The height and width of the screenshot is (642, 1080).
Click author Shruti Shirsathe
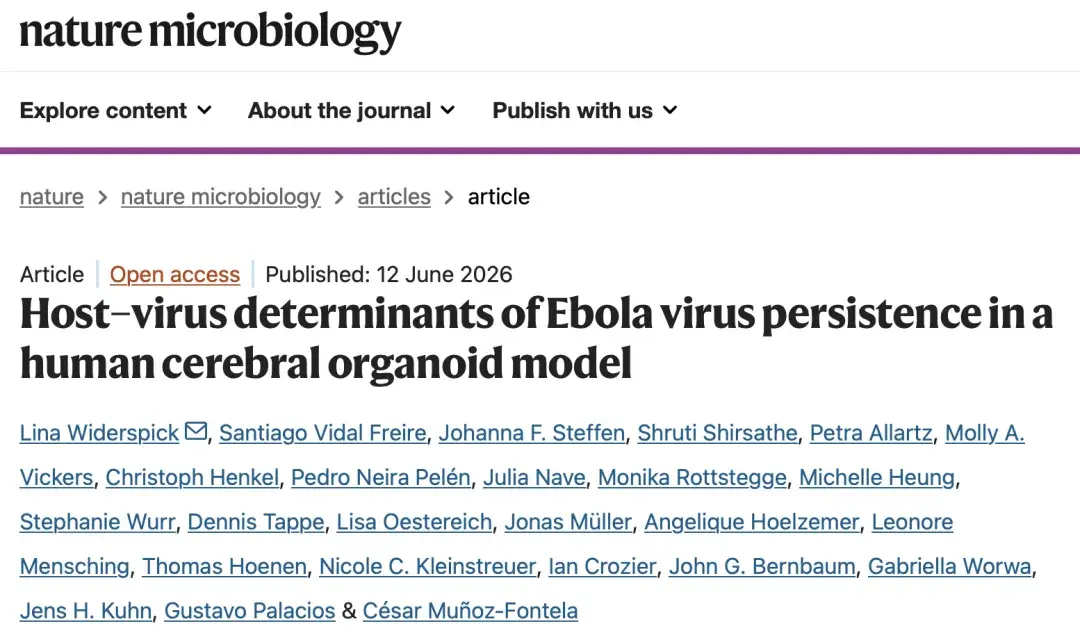pyautogui.click(x=717, y=433)
